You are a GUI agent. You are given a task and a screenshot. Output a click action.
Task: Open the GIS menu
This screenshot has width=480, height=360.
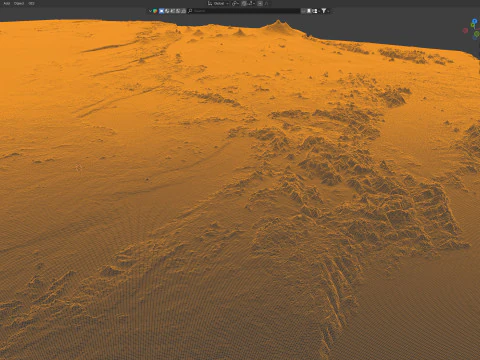click(31, 3)
